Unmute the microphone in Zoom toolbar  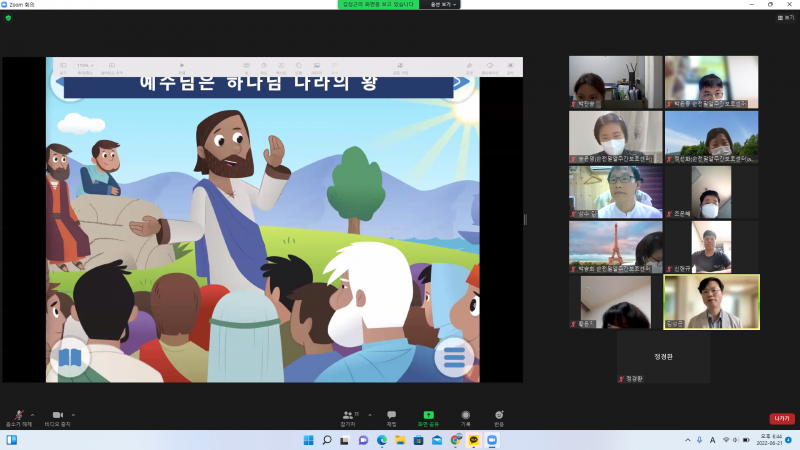(x=19, y=418)
